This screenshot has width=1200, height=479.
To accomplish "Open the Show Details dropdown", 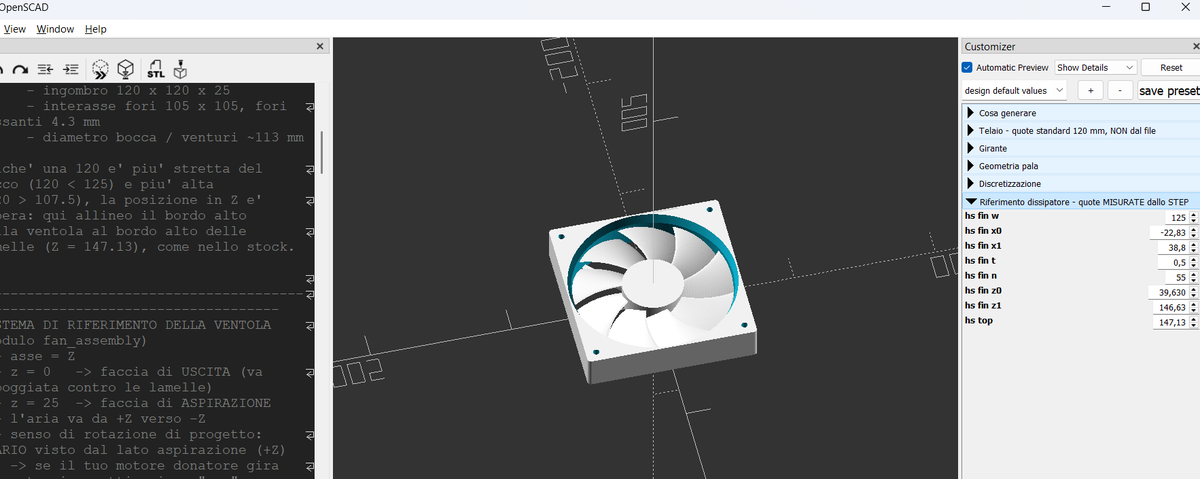I will coord(1096,67).
